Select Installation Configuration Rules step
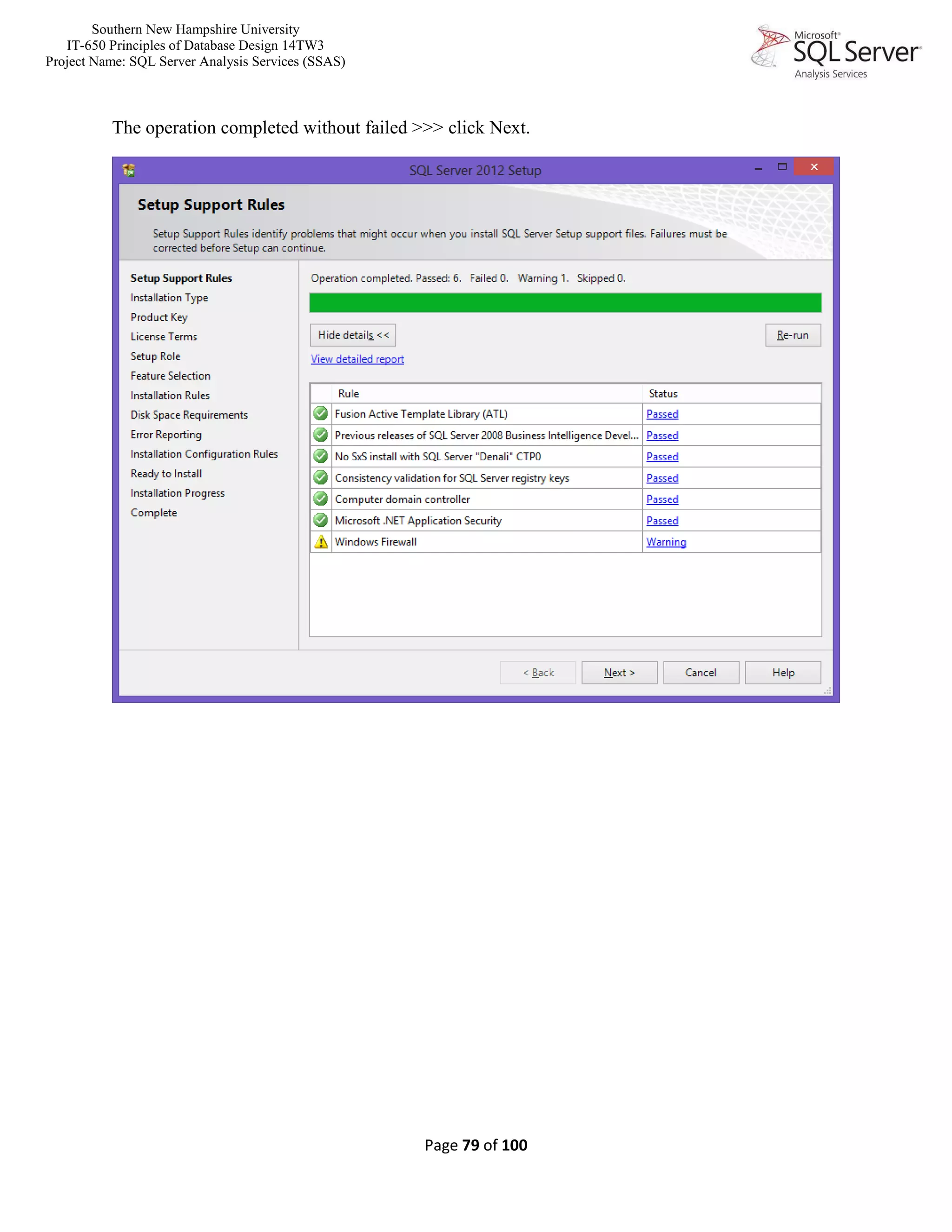952x1232 pixels. pyautogui.click(x=204, y=454)
